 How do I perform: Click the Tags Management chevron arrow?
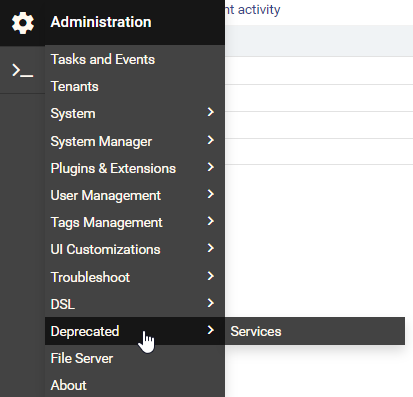tap(210, 221)
